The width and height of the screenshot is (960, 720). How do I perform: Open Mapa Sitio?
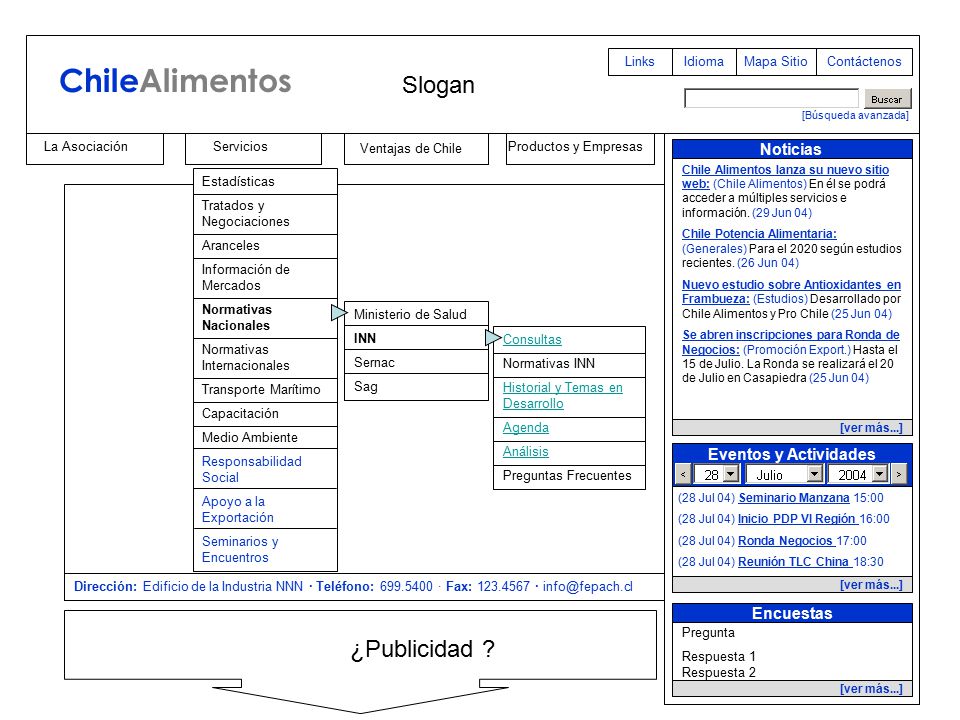[776, 62]
